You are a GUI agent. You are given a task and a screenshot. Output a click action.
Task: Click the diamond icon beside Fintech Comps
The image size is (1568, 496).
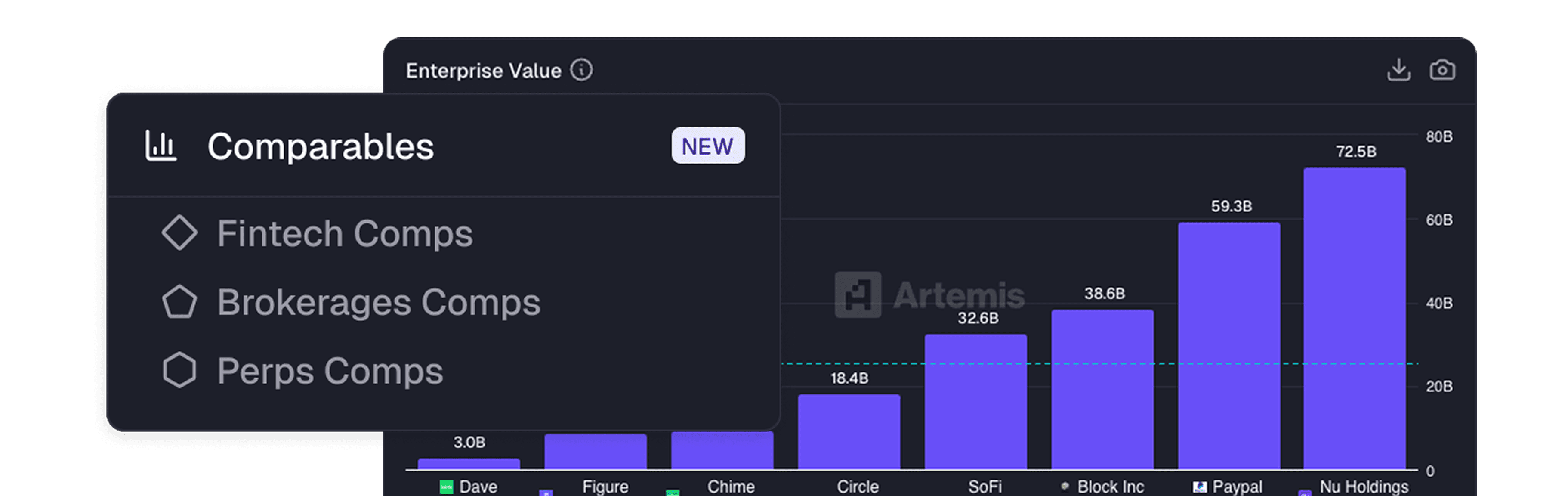179,233
